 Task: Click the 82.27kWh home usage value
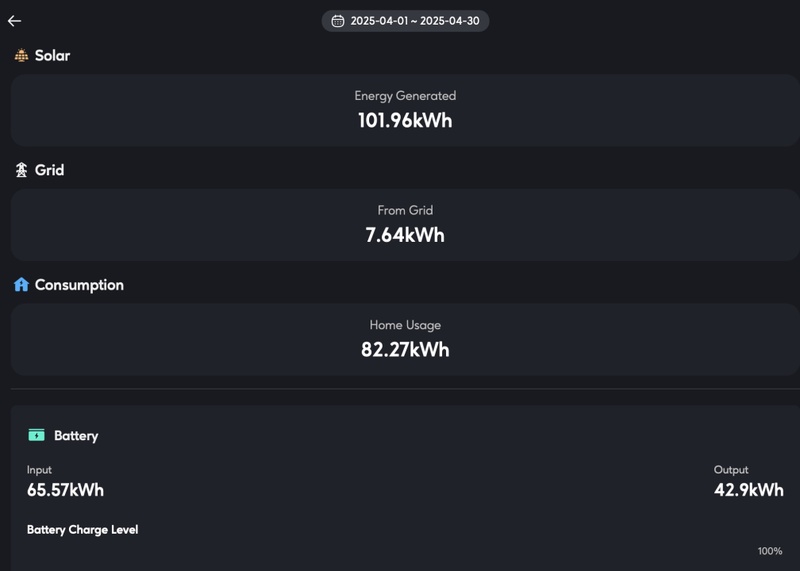(405, 350)
